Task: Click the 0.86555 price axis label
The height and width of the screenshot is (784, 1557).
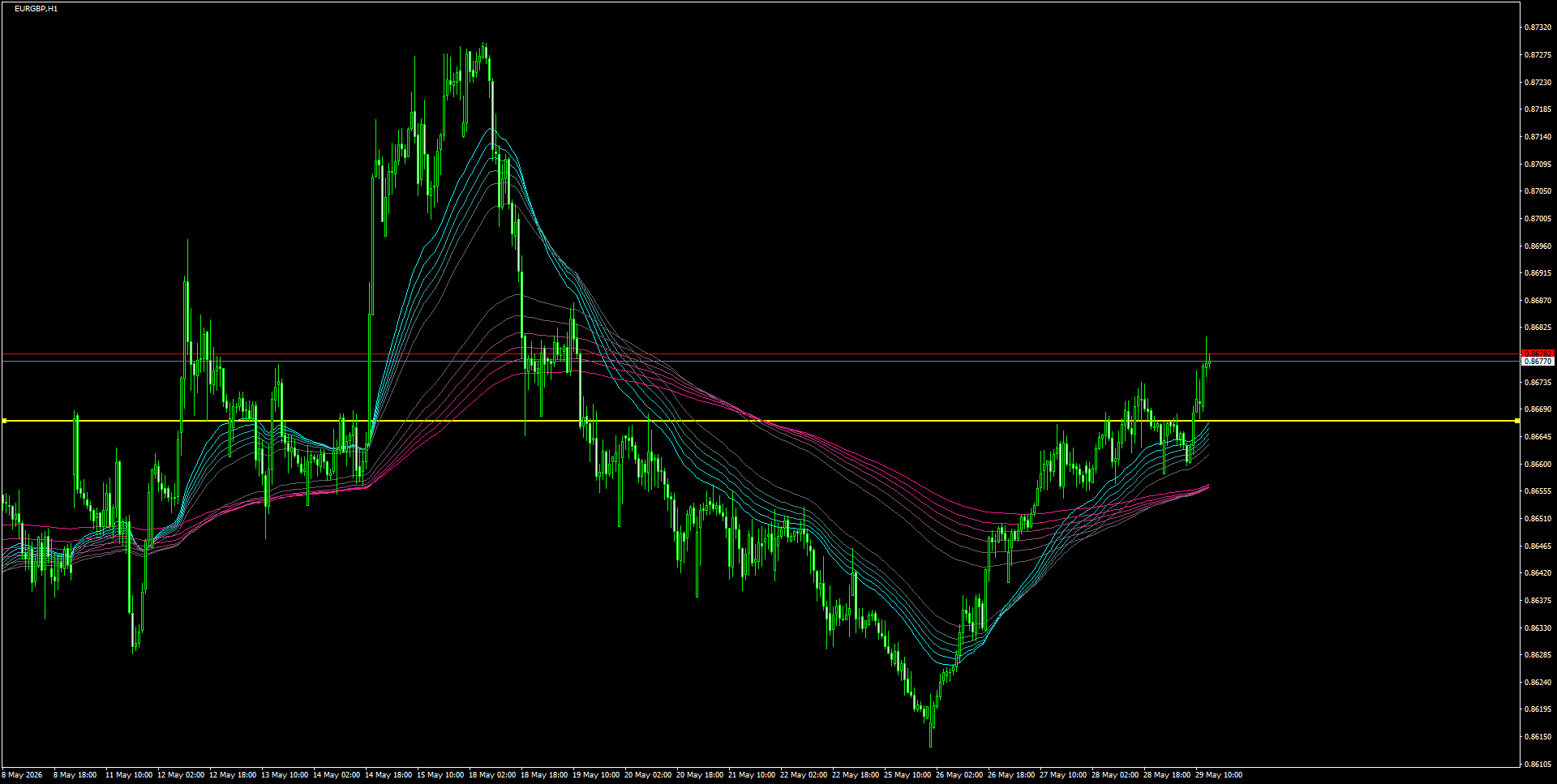Action: click(x=1538, y=491)
